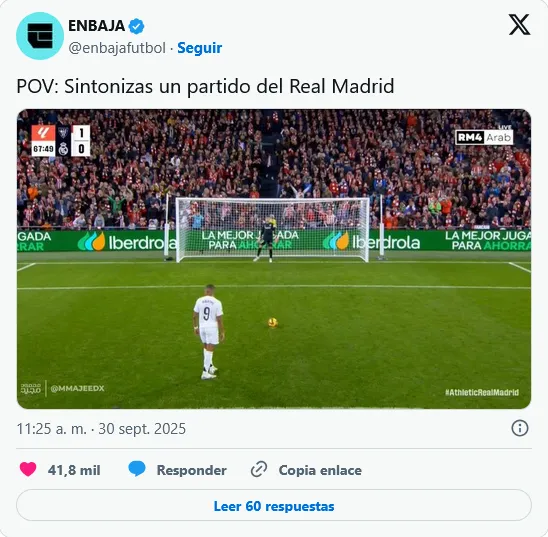Like the tweet with the heart icon

[x=28, y=469]
